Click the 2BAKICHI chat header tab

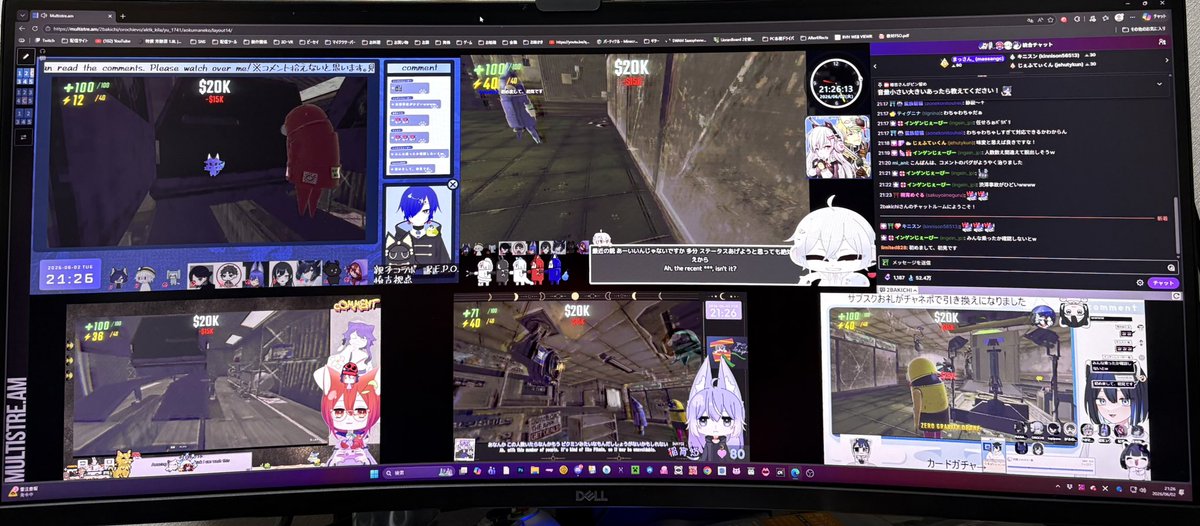(897, 289)
